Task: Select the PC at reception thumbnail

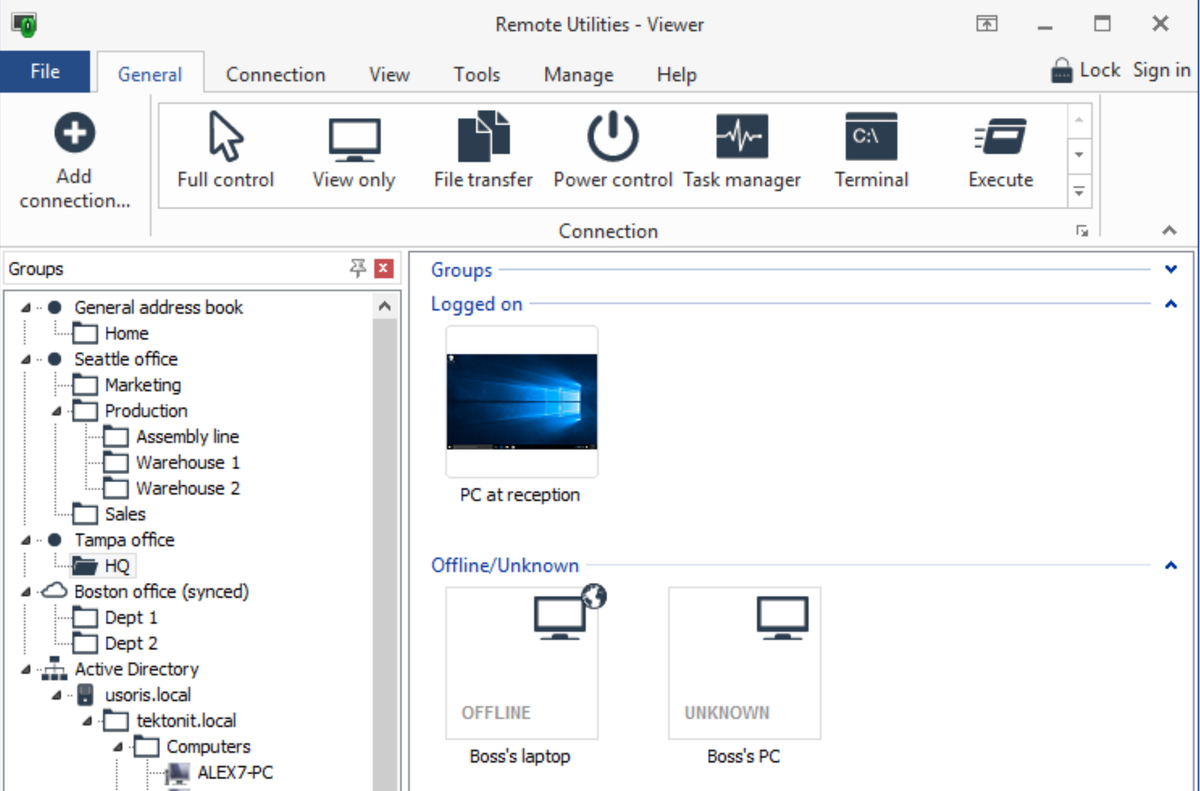Action: (521, 400)
